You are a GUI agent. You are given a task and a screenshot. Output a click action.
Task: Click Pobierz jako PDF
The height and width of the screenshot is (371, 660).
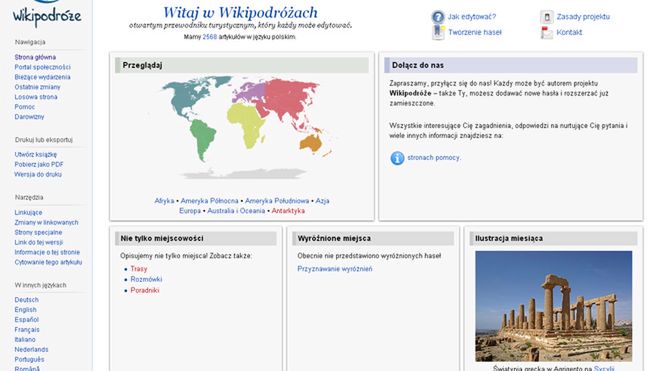pyautogui.click(x=39, y=165)
